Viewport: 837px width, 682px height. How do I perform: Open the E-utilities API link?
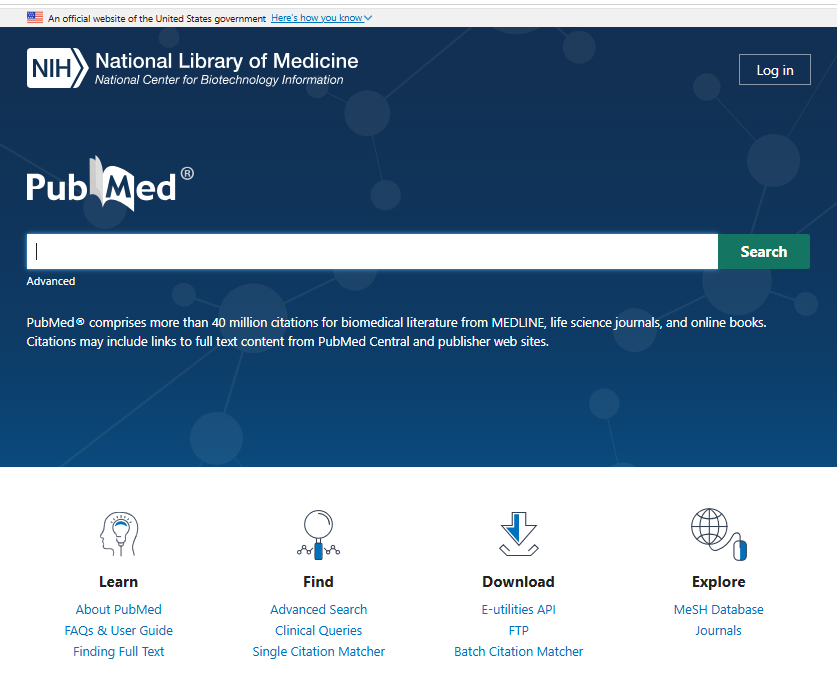(518, 609)
